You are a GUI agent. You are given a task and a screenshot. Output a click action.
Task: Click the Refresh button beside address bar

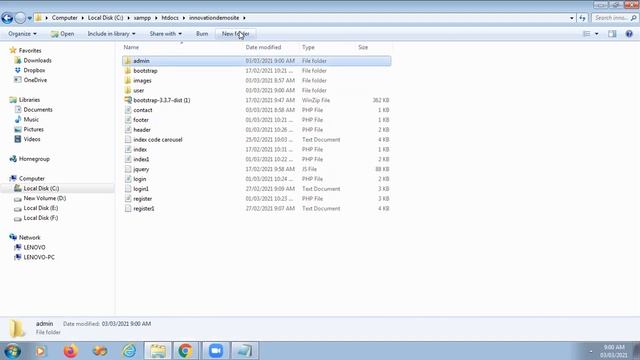(x=582, y=18)
